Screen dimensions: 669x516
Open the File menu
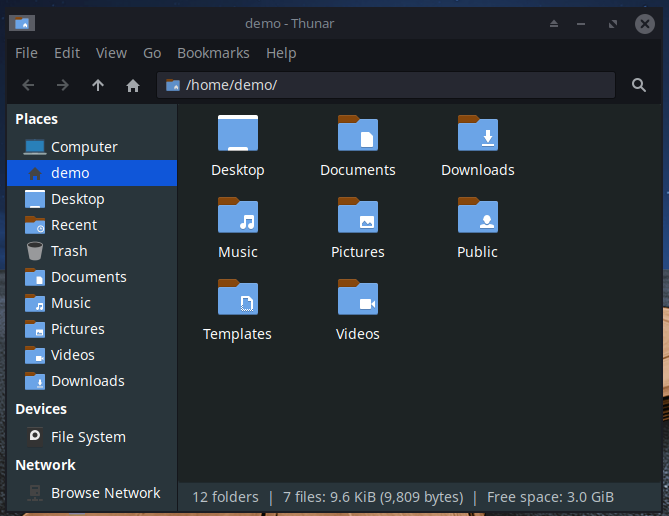click(x=26, y=53)
